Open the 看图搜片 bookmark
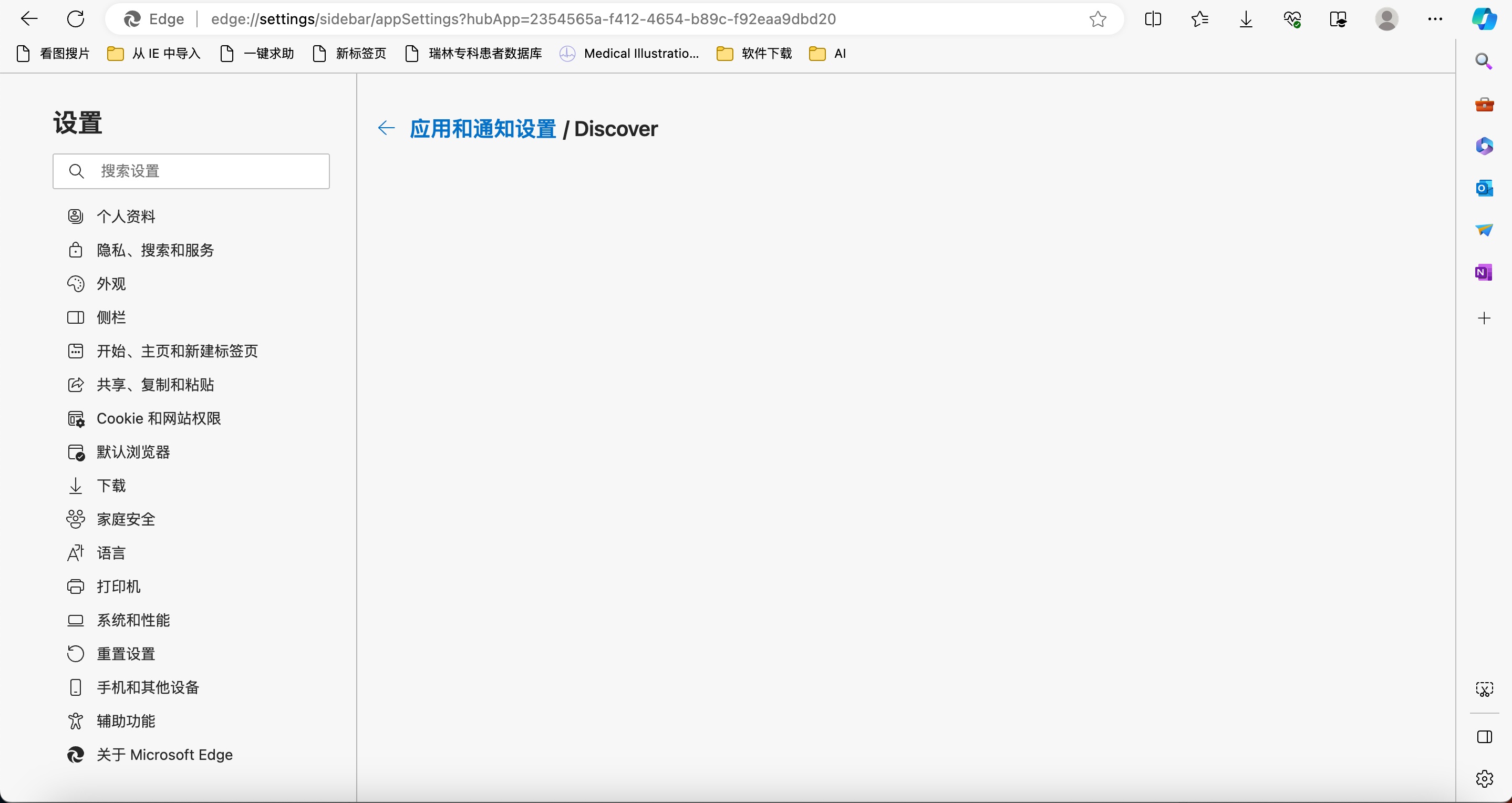This screenshot has height=803, width=1512. (x=53, y=54)
